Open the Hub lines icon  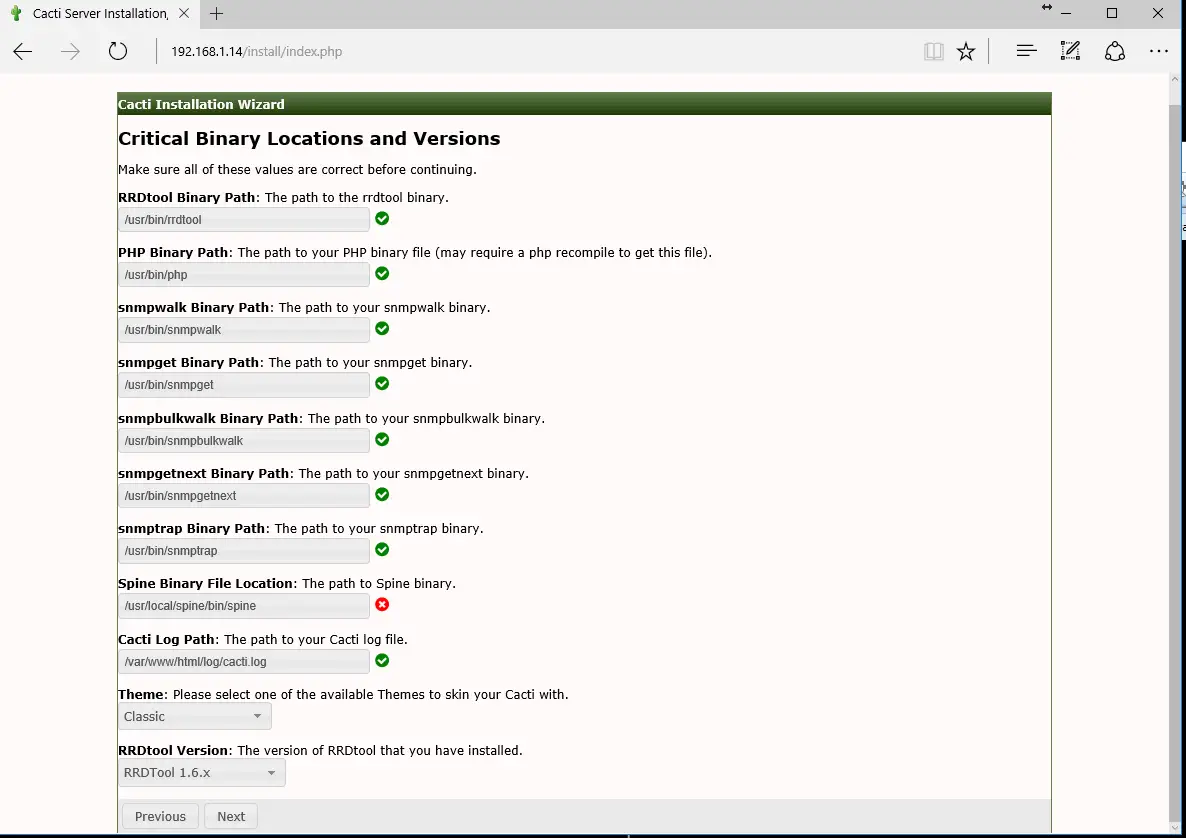click(1026, 51)
